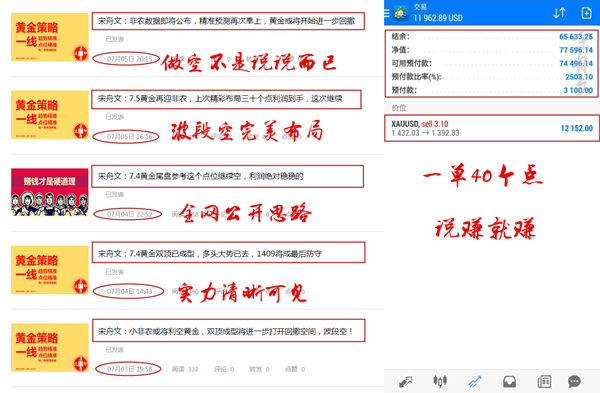600x393 pixels.
Task: Tap the MetaTrader app logo icon
Action: click(x=400, y=13)
